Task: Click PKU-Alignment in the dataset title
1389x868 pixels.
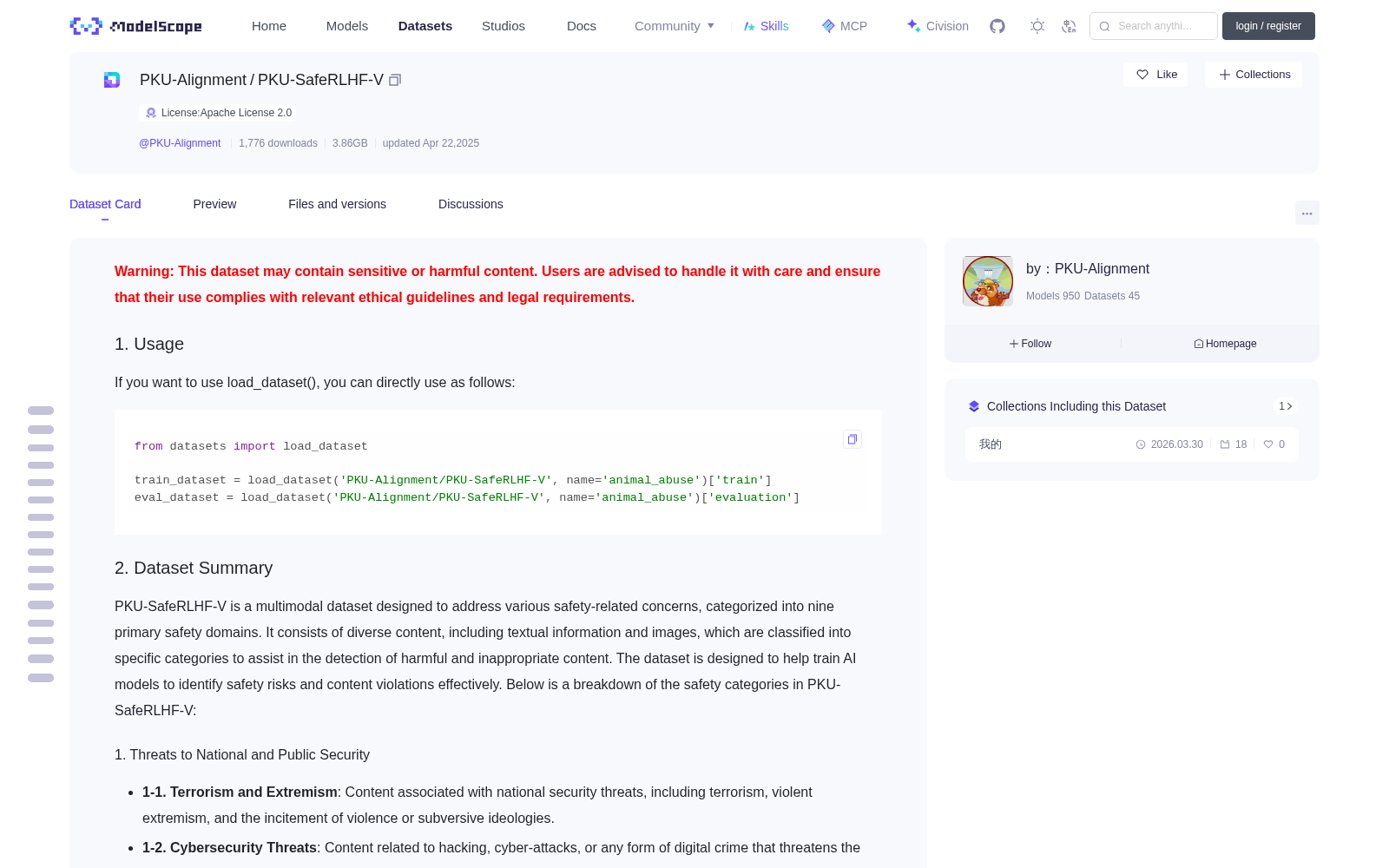Action: point(193,80)
